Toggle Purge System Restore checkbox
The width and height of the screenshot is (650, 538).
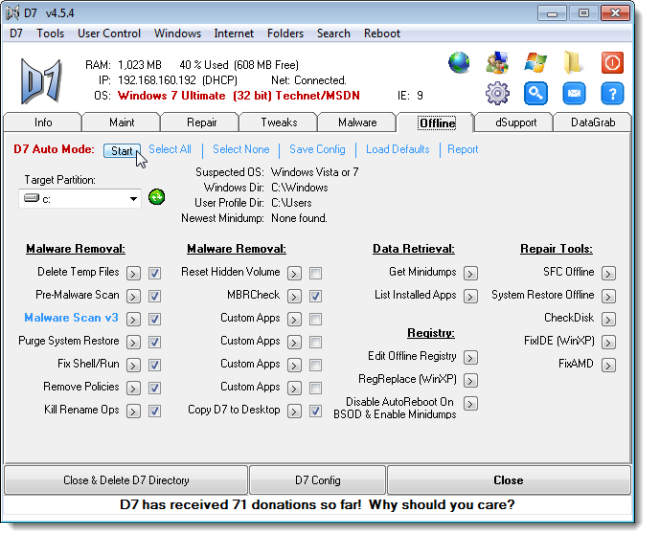click(155, 342)
